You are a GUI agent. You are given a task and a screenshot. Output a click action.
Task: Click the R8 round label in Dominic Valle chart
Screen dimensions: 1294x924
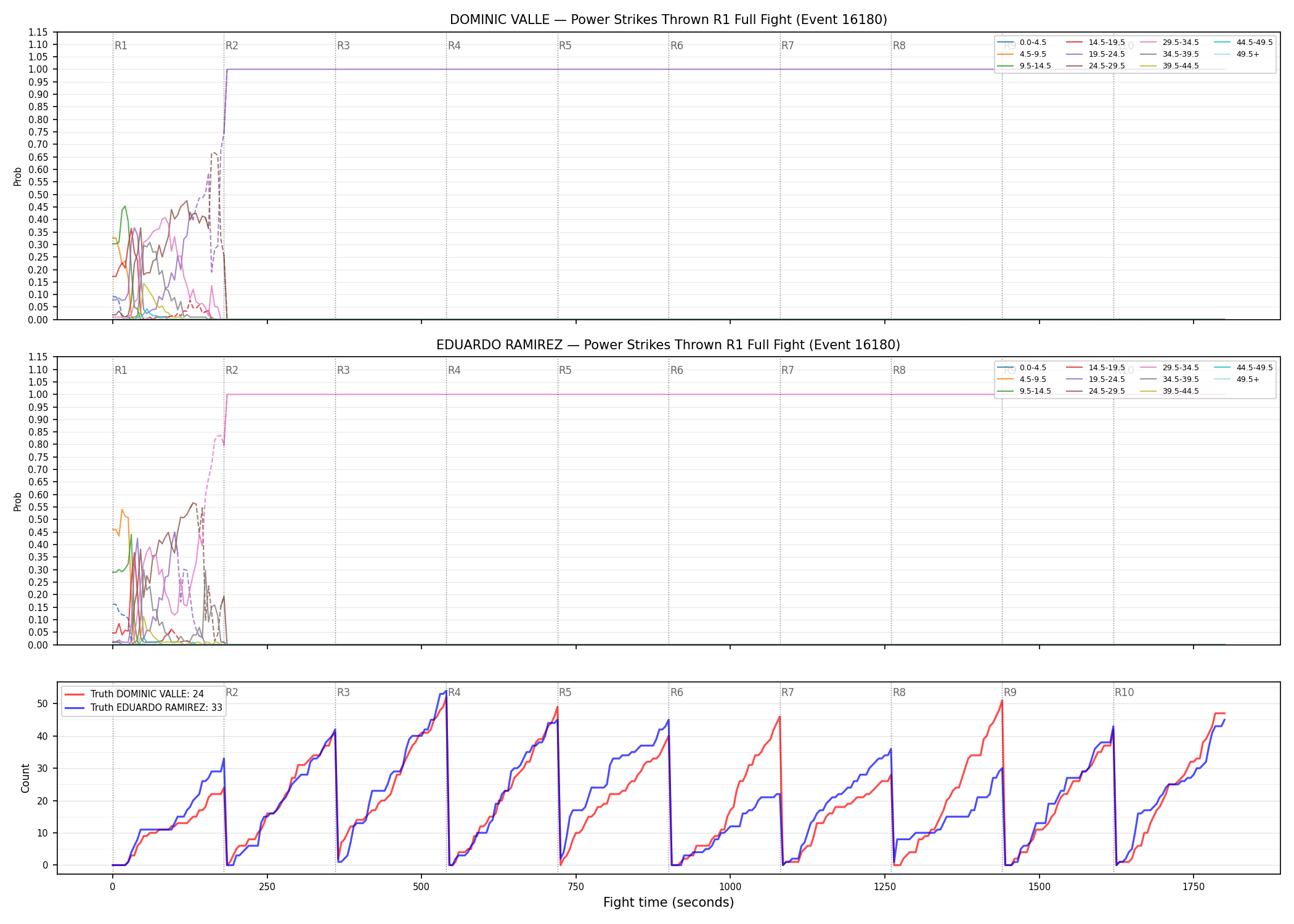[x=899, y=46]
